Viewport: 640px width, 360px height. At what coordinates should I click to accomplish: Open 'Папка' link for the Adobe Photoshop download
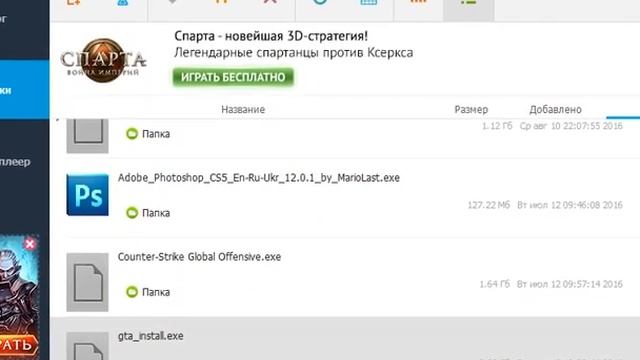[156, 213]
